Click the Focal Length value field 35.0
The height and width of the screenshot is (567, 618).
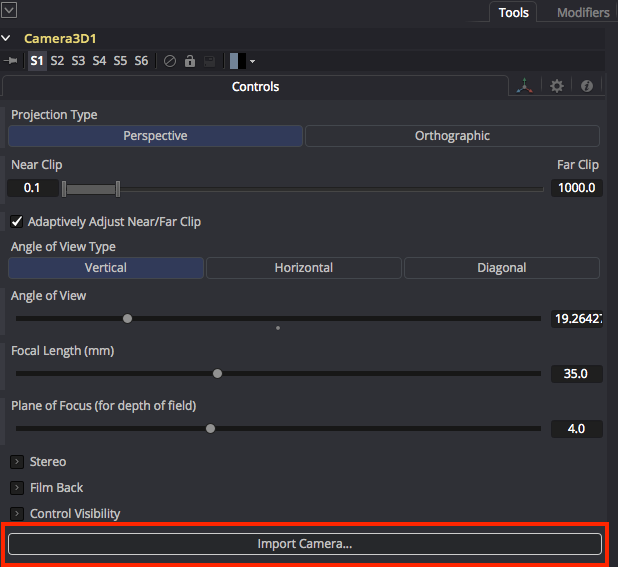click(x=577, y=374)
